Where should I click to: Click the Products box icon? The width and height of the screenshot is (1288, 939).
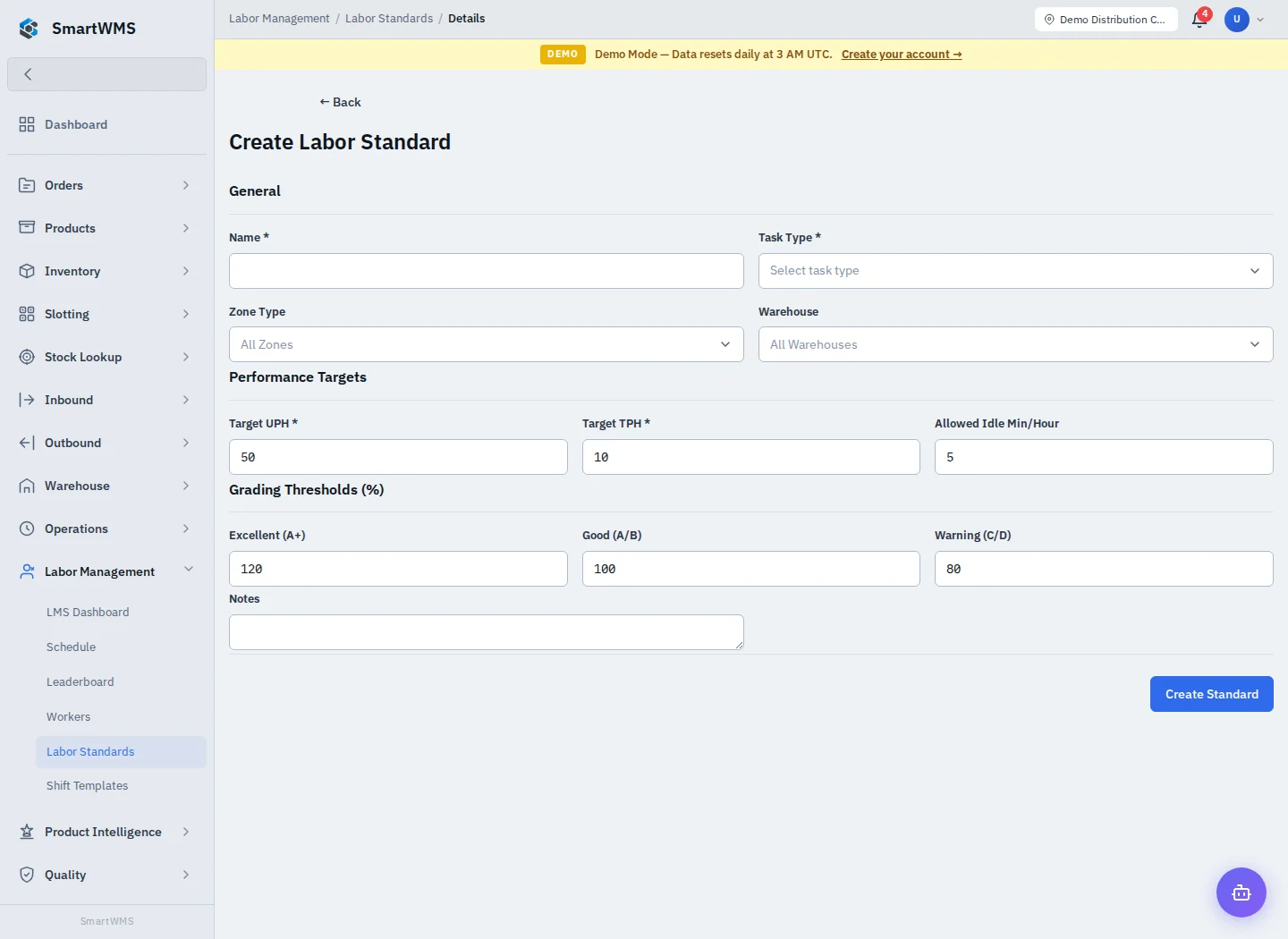(x=27, y=228)
